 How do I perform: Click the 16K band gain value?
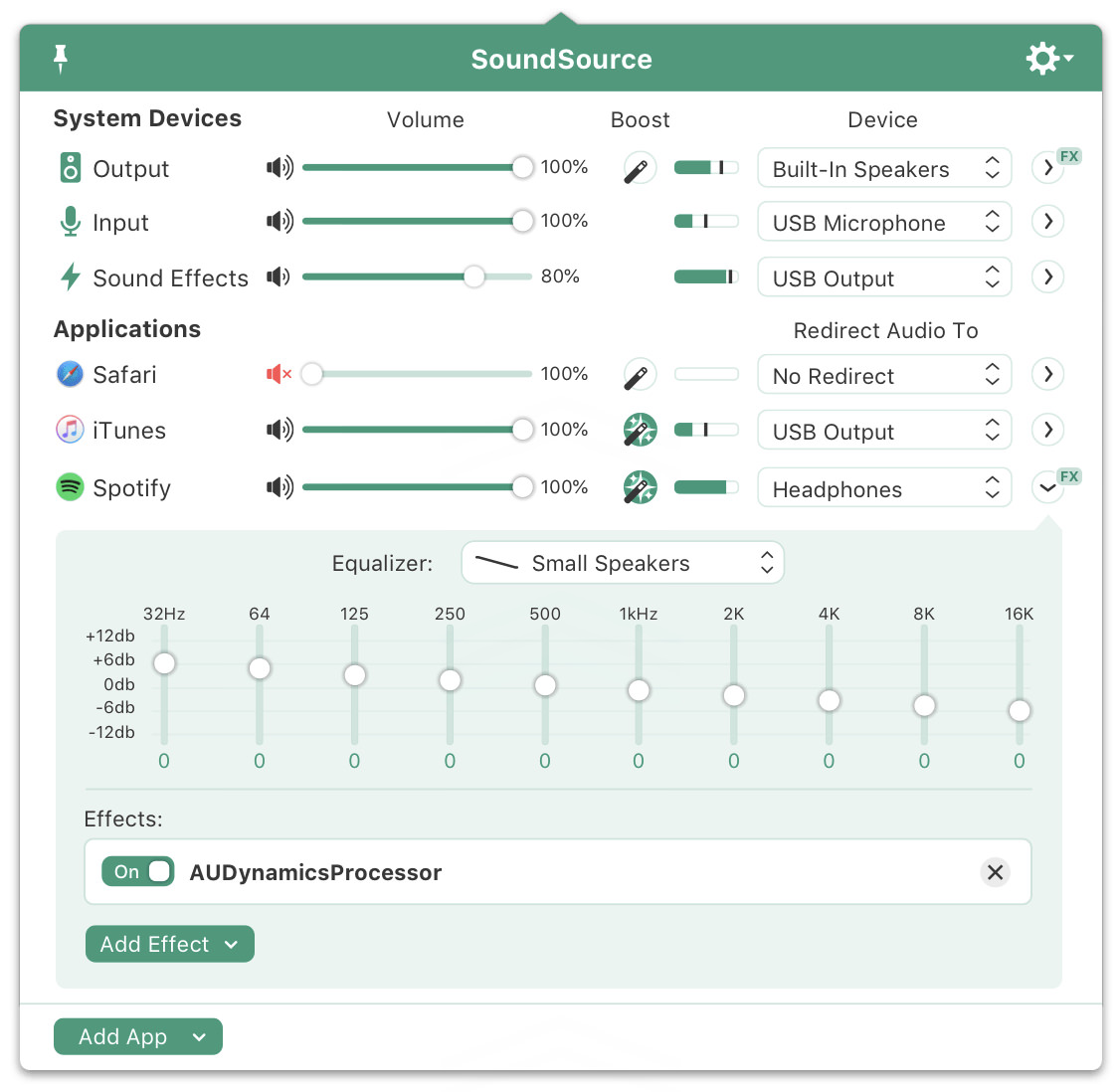tap(1020, 761)
